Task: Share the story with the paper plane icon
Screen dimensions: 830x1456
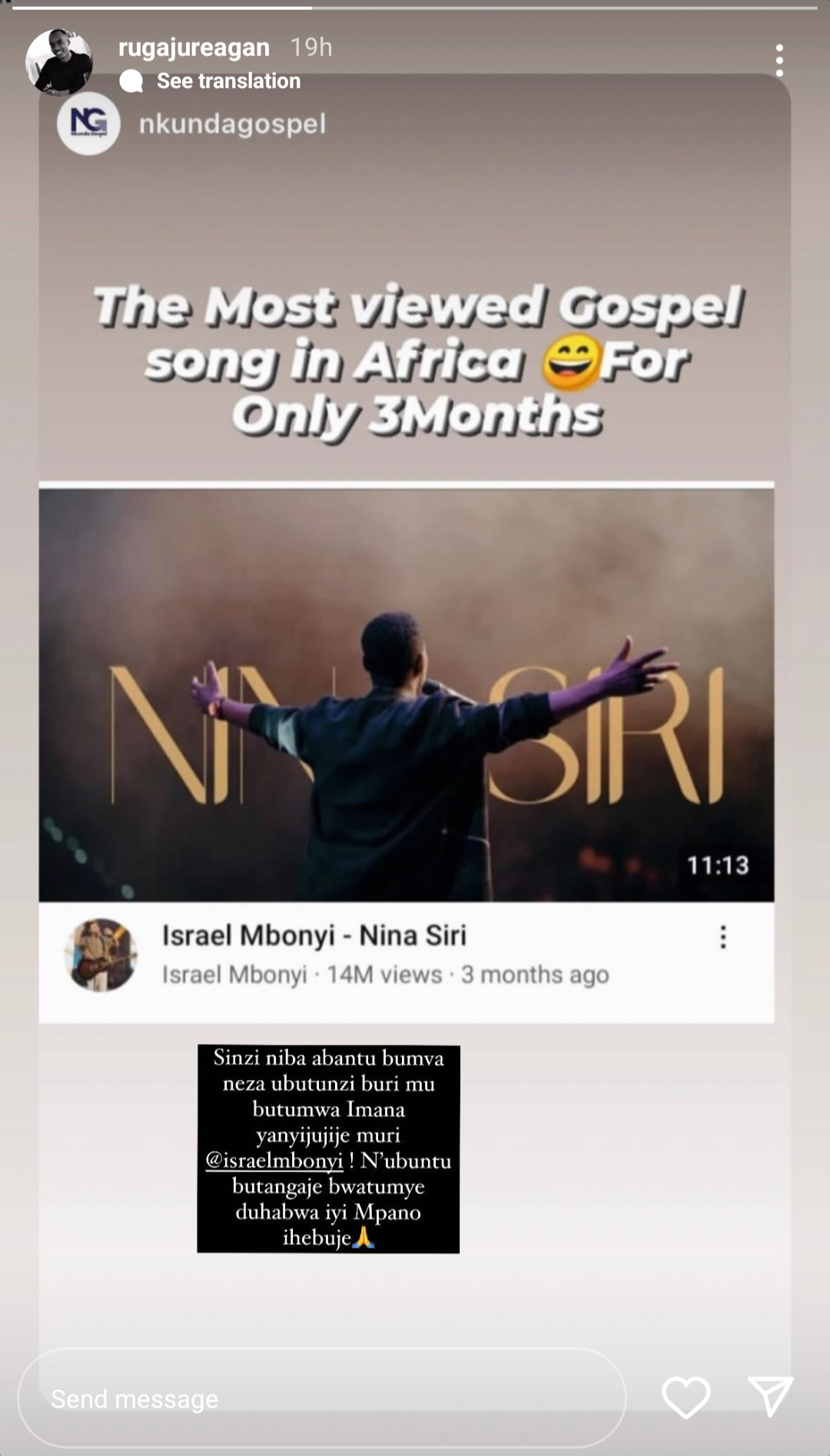Action: pyautogui.click(x=770, y=1397)
